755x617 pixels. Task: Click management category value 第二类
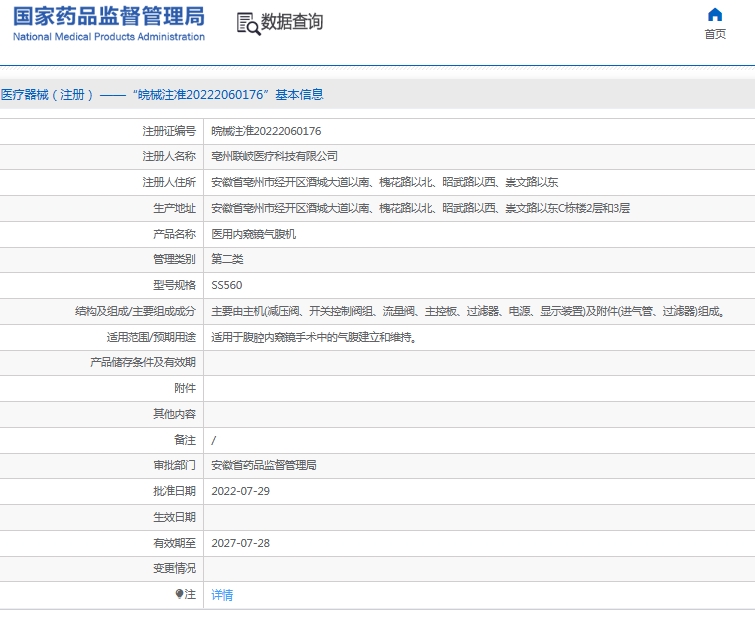point(227,260)
